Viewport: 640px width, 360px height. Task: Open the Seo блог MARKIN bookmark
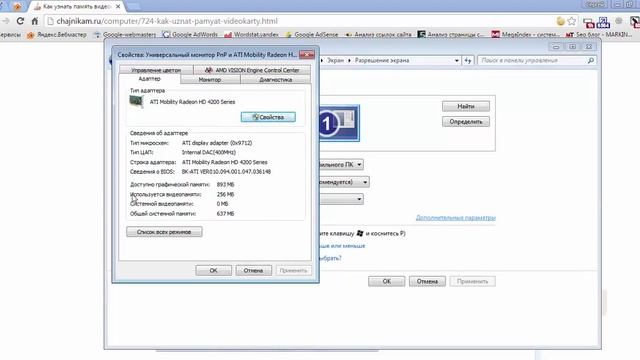point(599,35)
